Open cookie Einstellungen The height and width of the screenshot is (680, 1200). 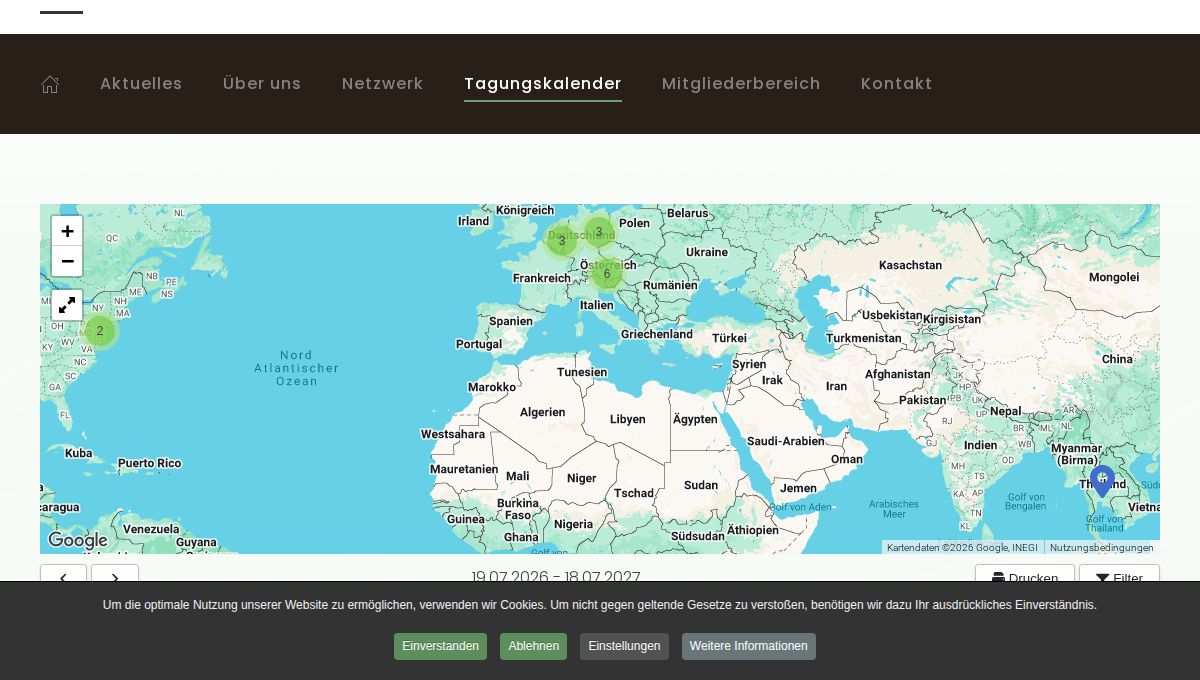point(624,646)
